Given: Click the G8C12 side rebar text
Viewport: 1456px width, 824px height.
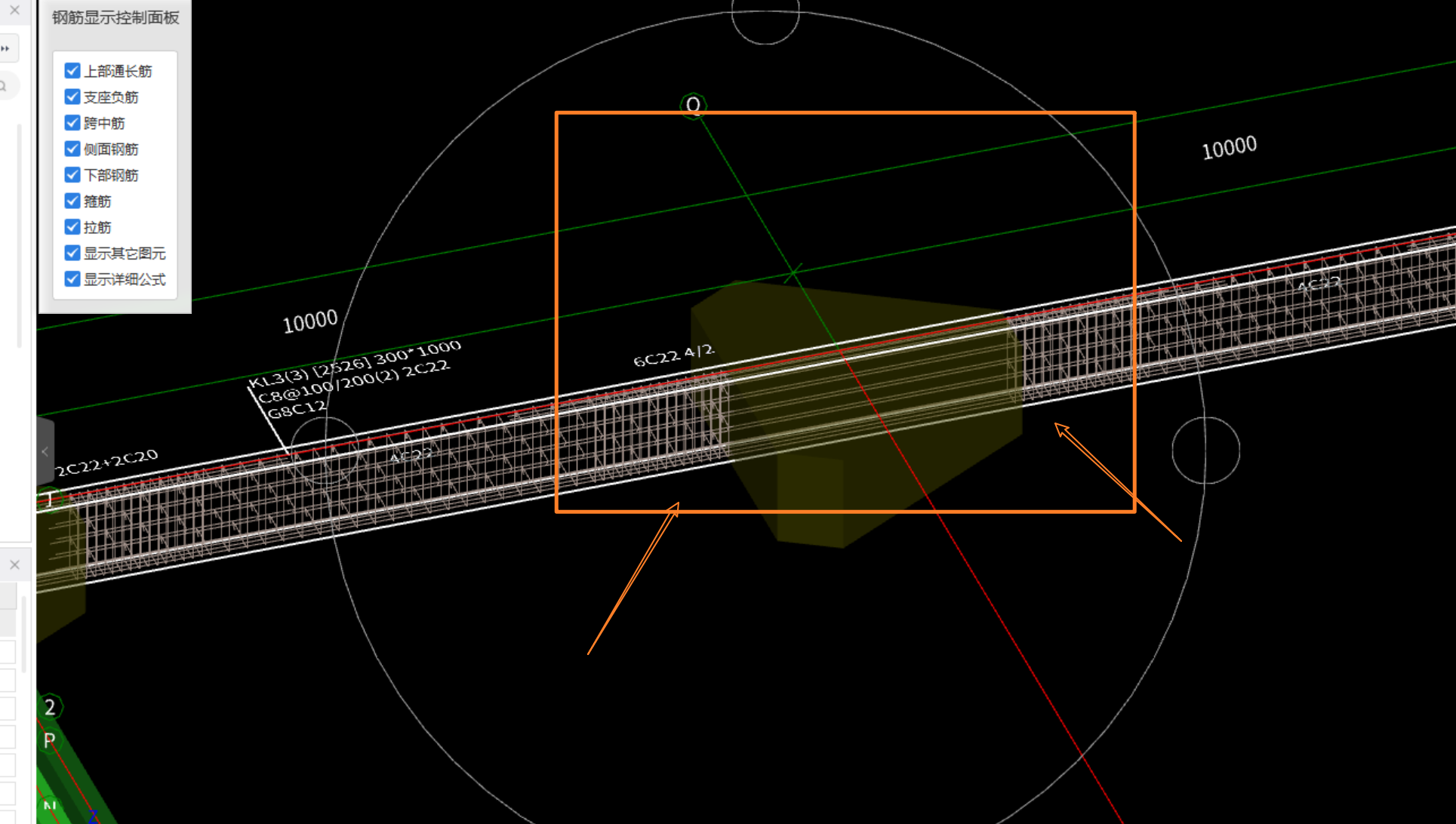Looking at the screenshot, I should 297,410.
